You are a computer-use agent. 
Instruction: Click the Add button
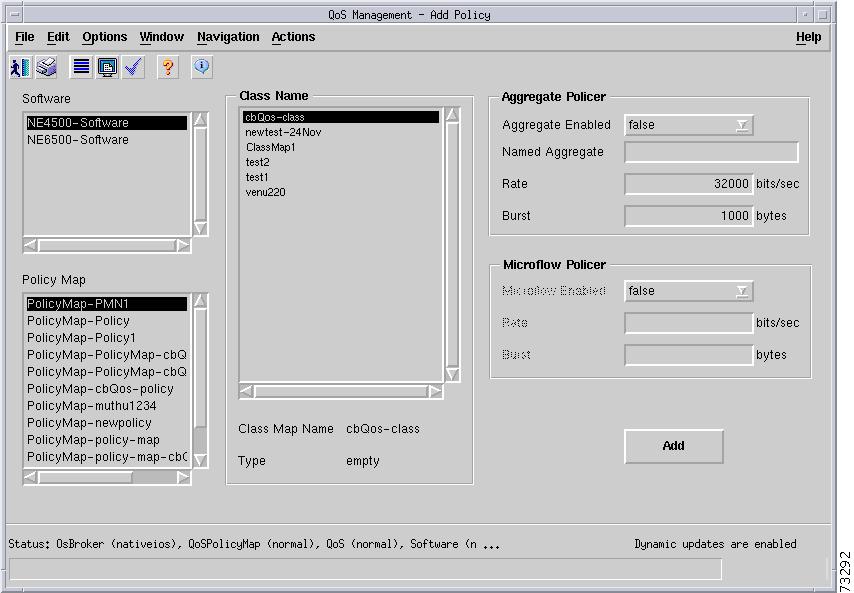pyautogui.click(x=674, y=446)
